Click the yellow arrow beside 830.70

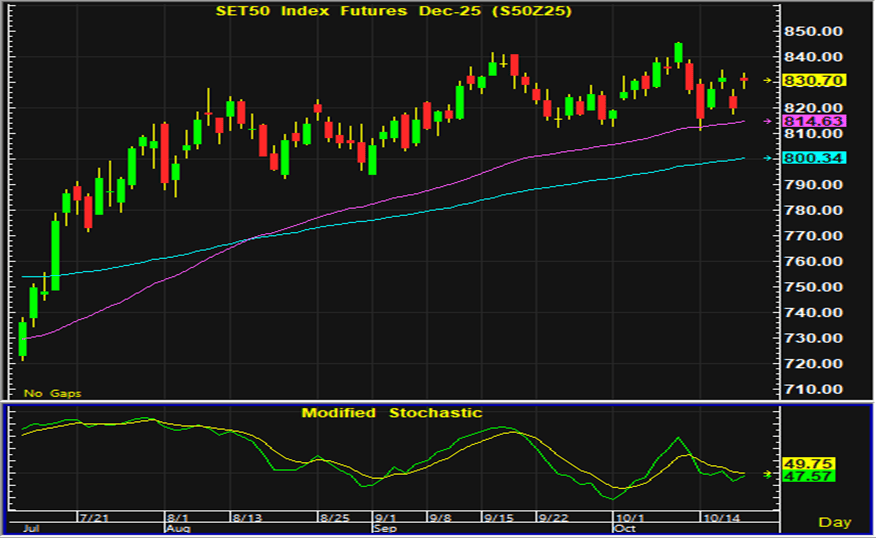(768, 80)
